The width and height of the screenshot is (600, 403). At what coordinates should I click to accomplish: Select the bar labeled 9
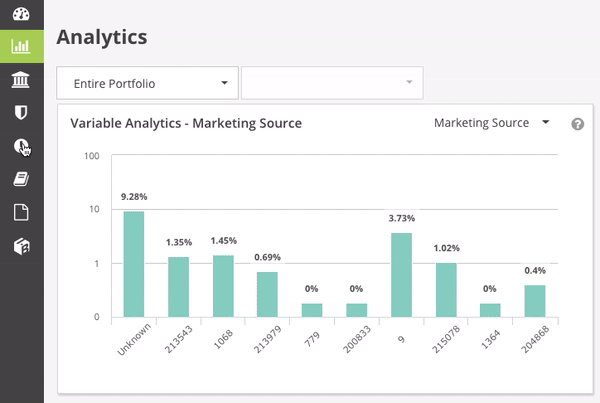coord(401,275)
